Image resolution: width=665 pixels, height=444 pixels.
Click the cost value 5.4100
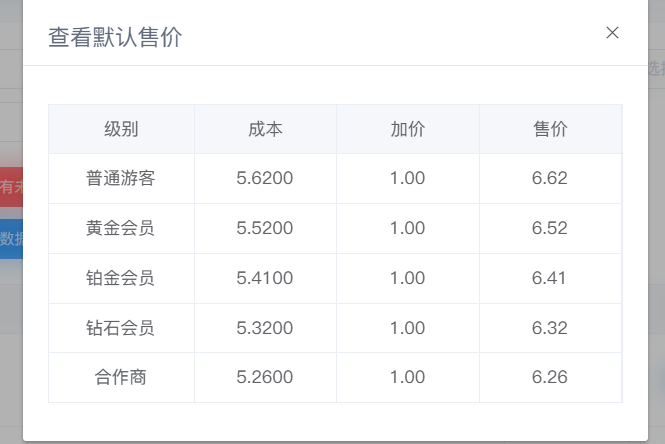[265, 278]
